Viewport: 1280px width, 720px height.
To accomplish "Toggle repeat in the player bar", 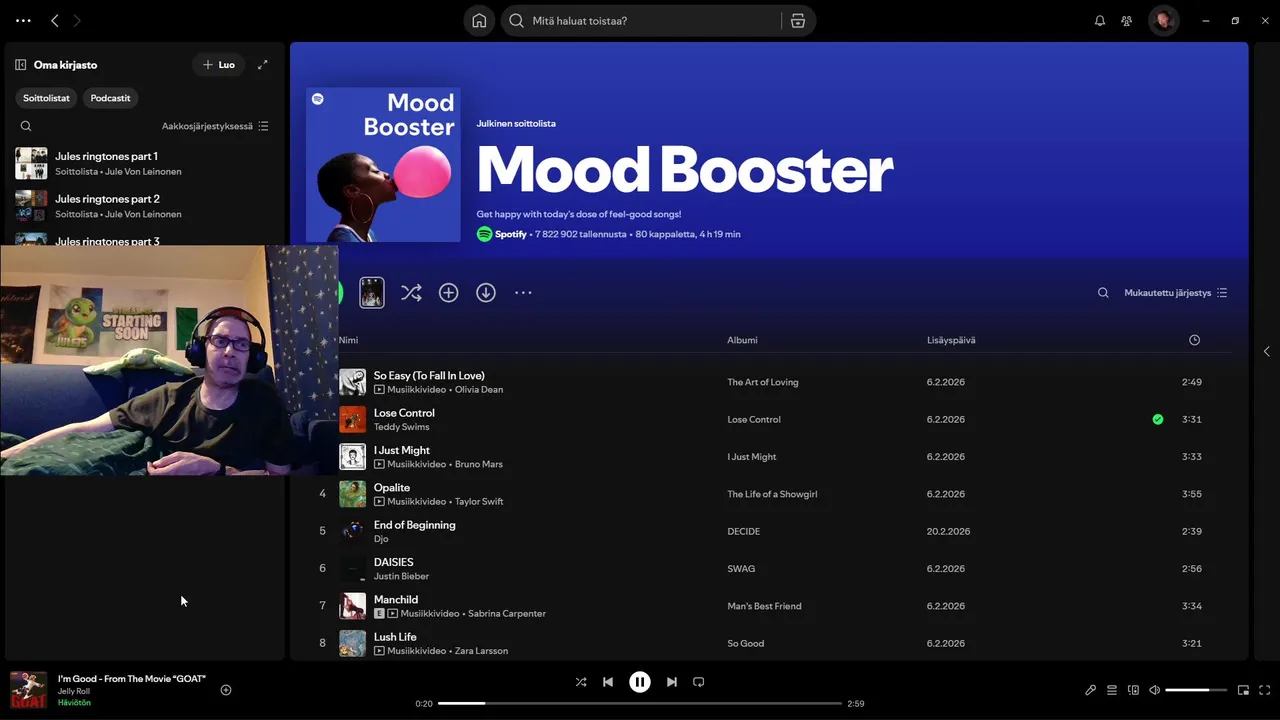I will tap(699, 682).
